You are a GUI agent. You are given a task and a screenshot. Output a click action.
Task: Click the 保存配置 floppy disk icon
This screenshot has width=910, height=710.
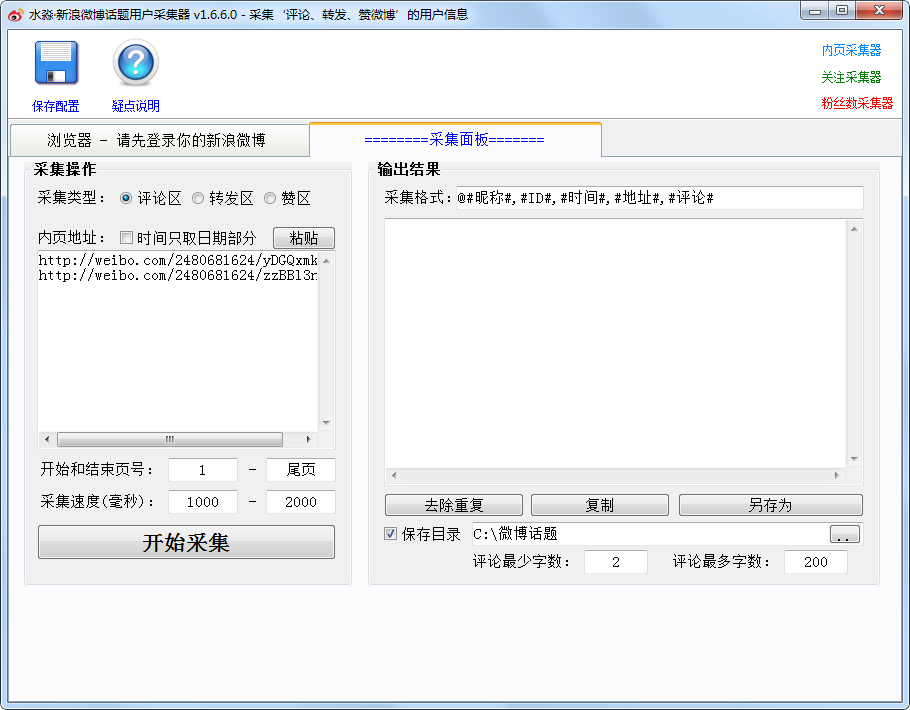56,63
